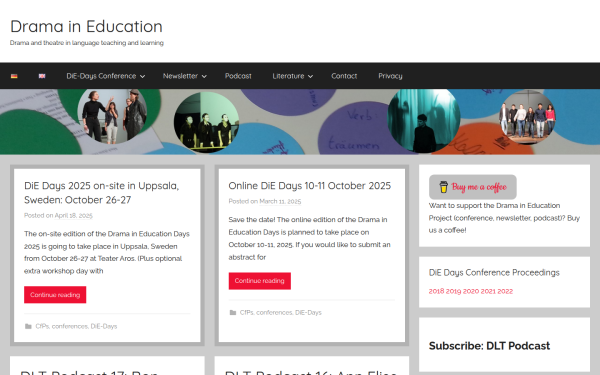
Task: Open the DiE-Days Conference menu item
Action: click(101, 76)
